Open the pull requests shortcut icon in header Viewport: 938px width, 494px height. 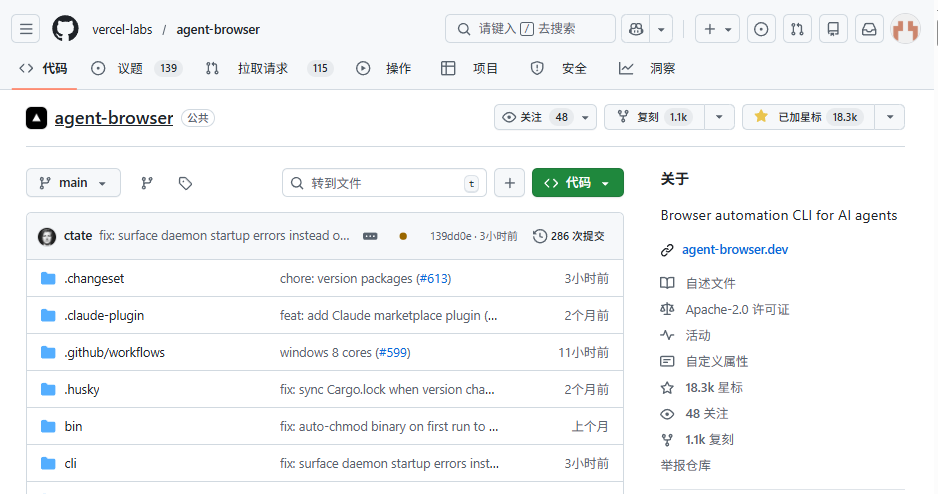797,29
